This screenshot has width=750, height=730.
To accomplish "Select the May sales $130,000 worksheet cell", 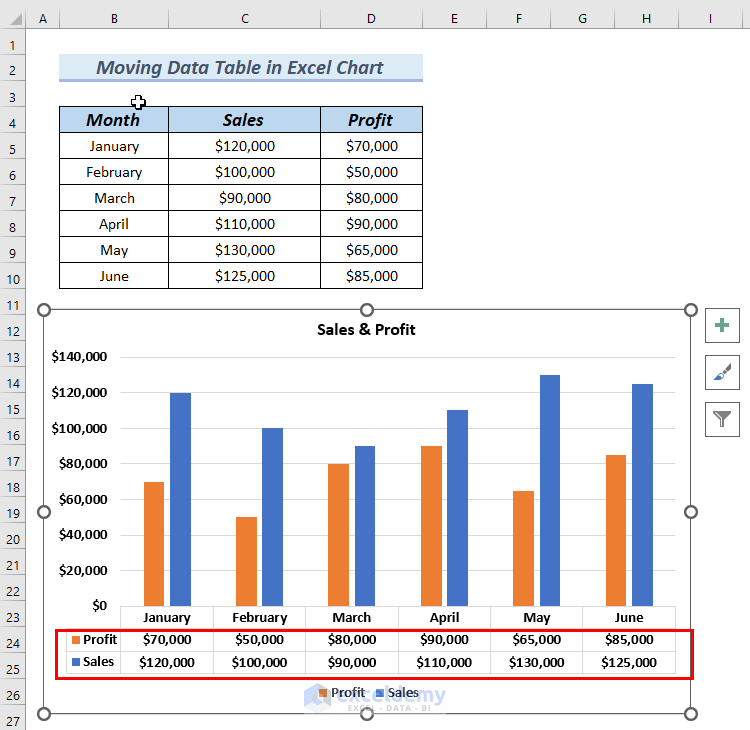I will (244, 250).
